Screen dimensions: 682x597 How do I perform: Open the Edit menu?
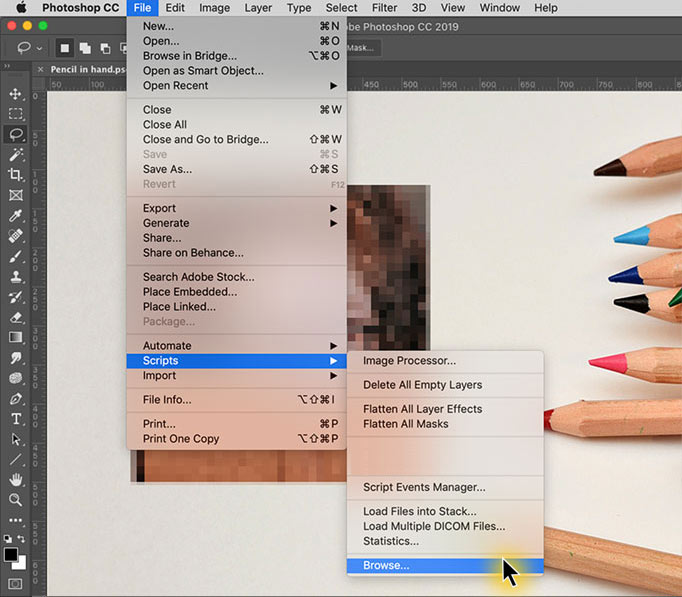[x=175, y=7]
